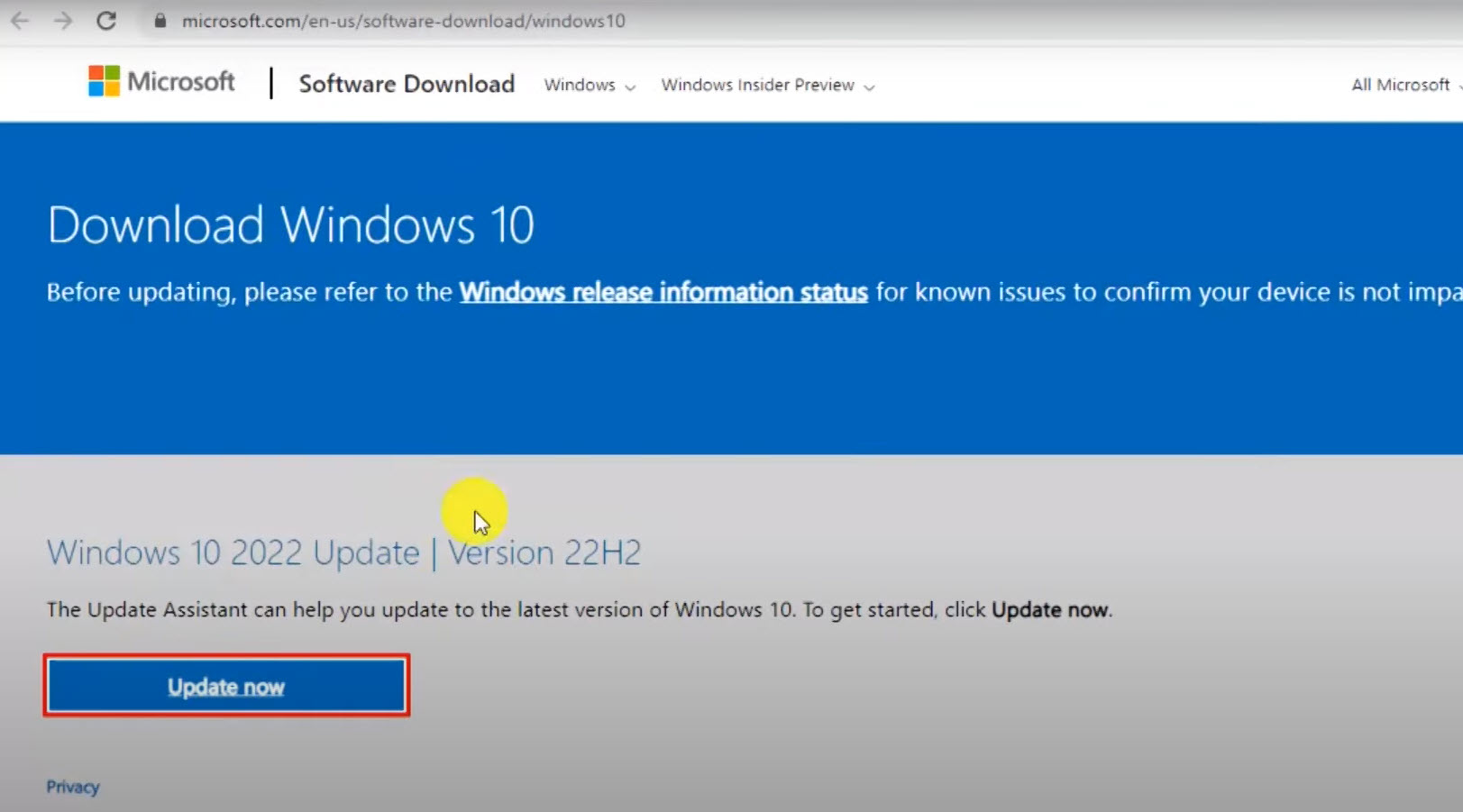Open Software Download home link
The height and width of the screenshot is (812, 1463).
click(407, 84)
